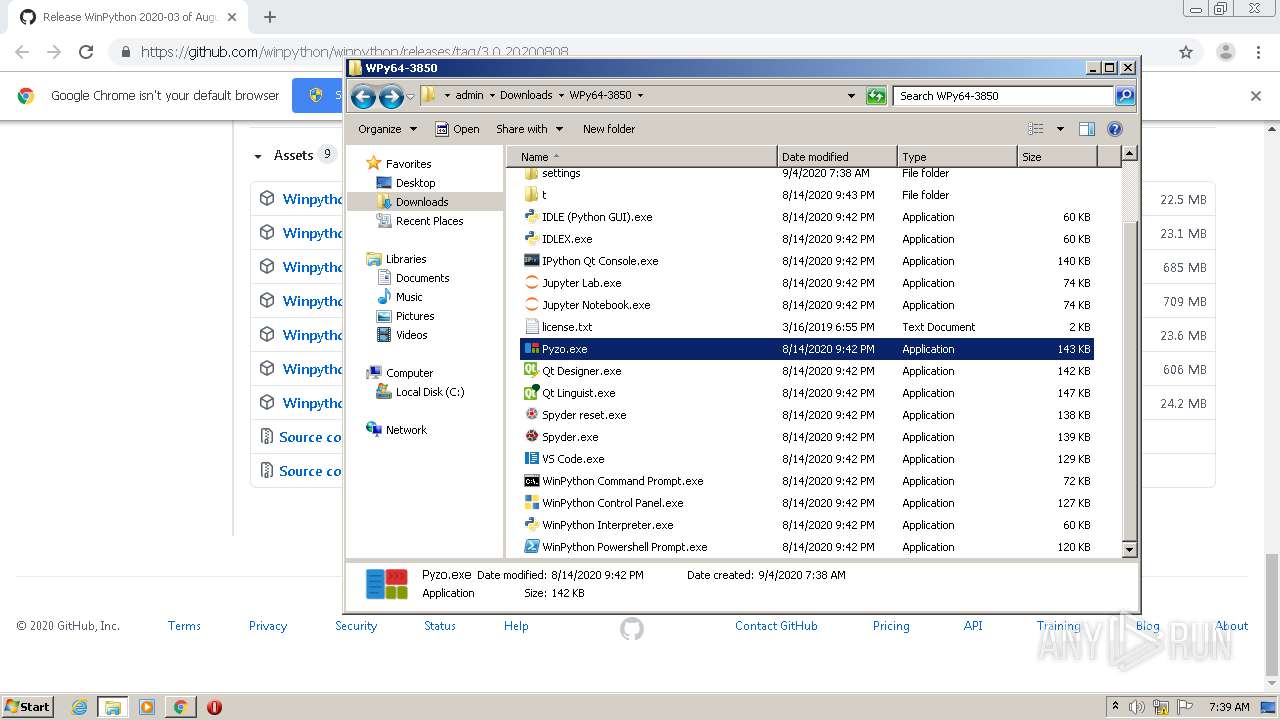Open Organize dropdown menu
The image size is (1280, 720).
(x=387, y=129)
